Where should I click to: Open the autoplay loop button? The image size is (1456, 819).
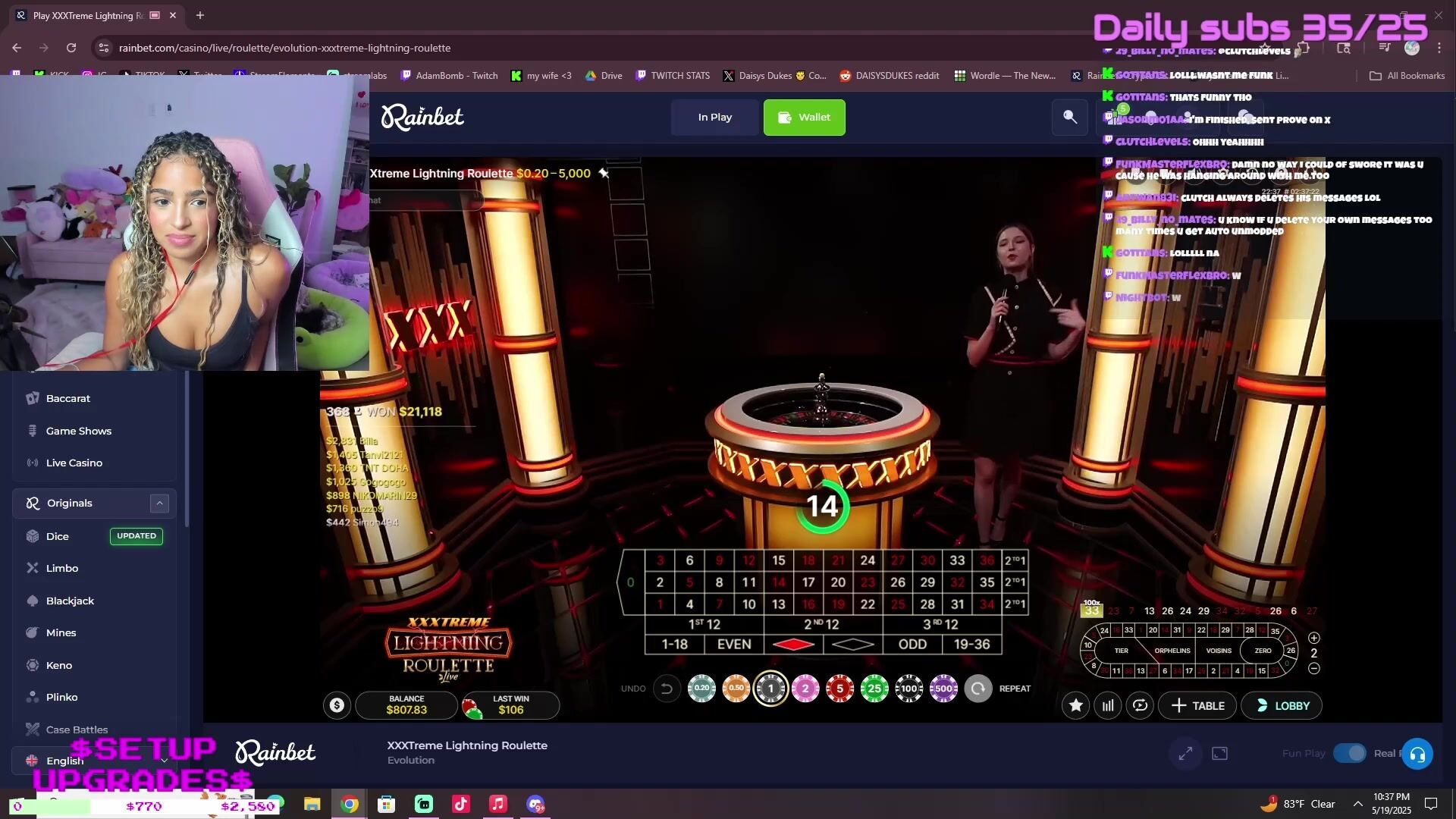[1140, 706]
